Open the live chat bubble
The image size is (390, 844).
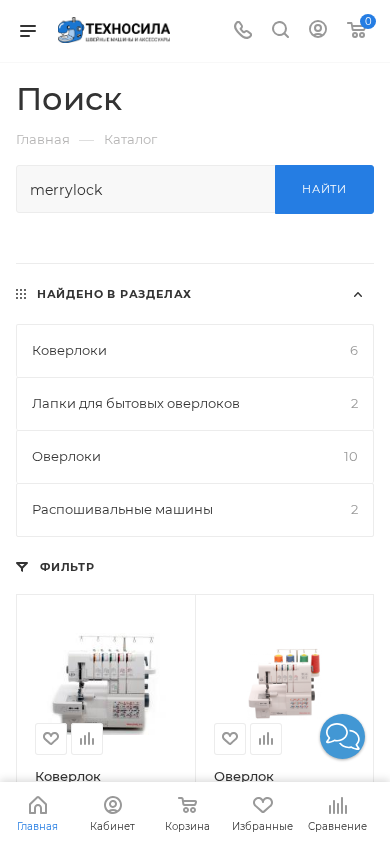tap(342, 736)
